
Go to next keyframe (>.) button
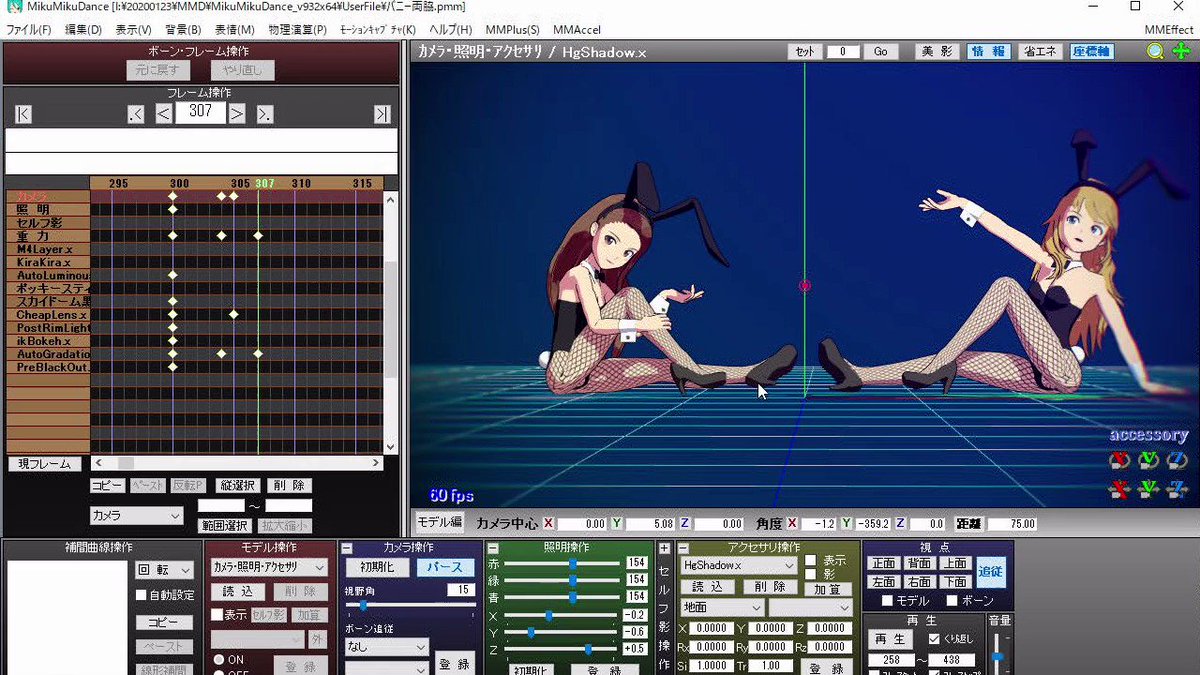pos(265,114)
